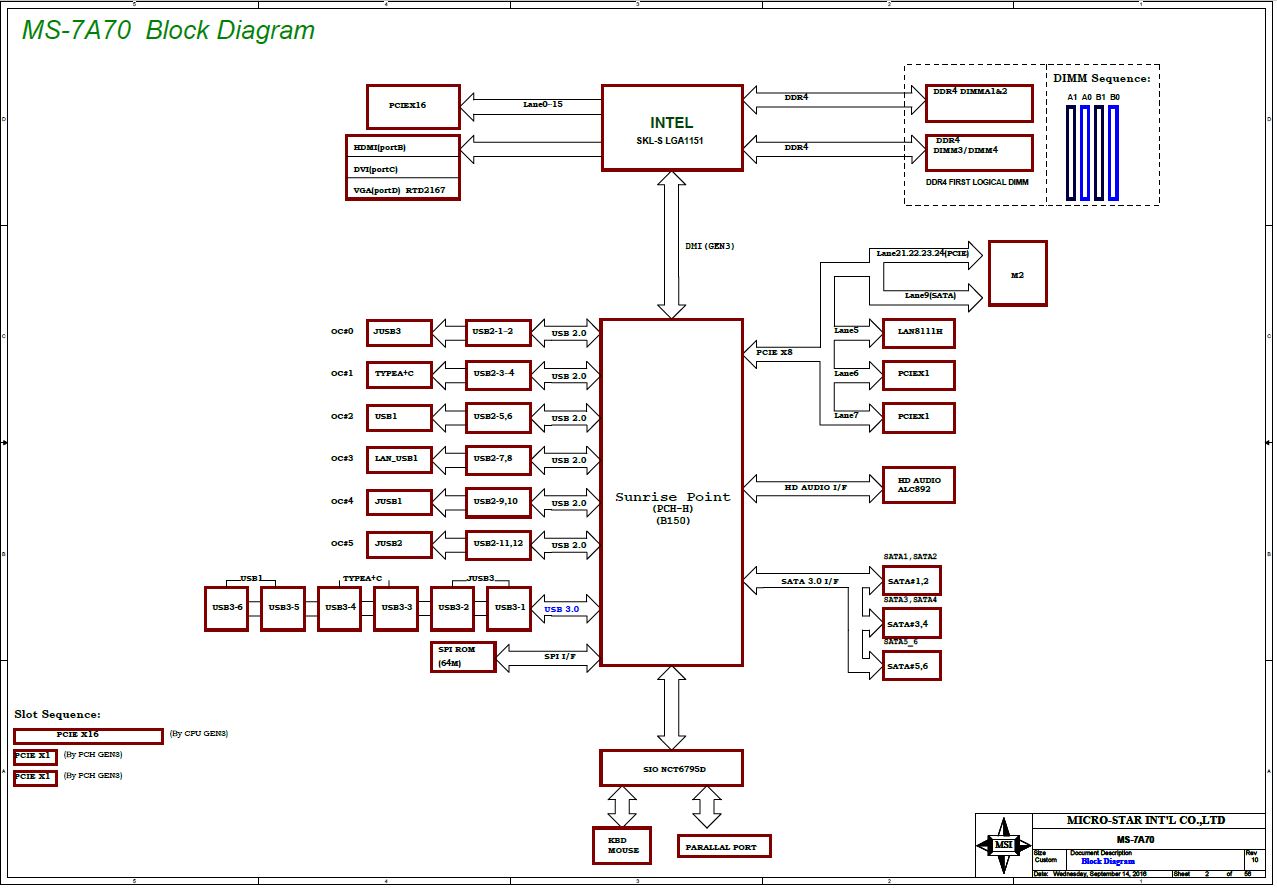Click the LAN8111H block
Screen dimensions: 1277x888
coord(918,332)
